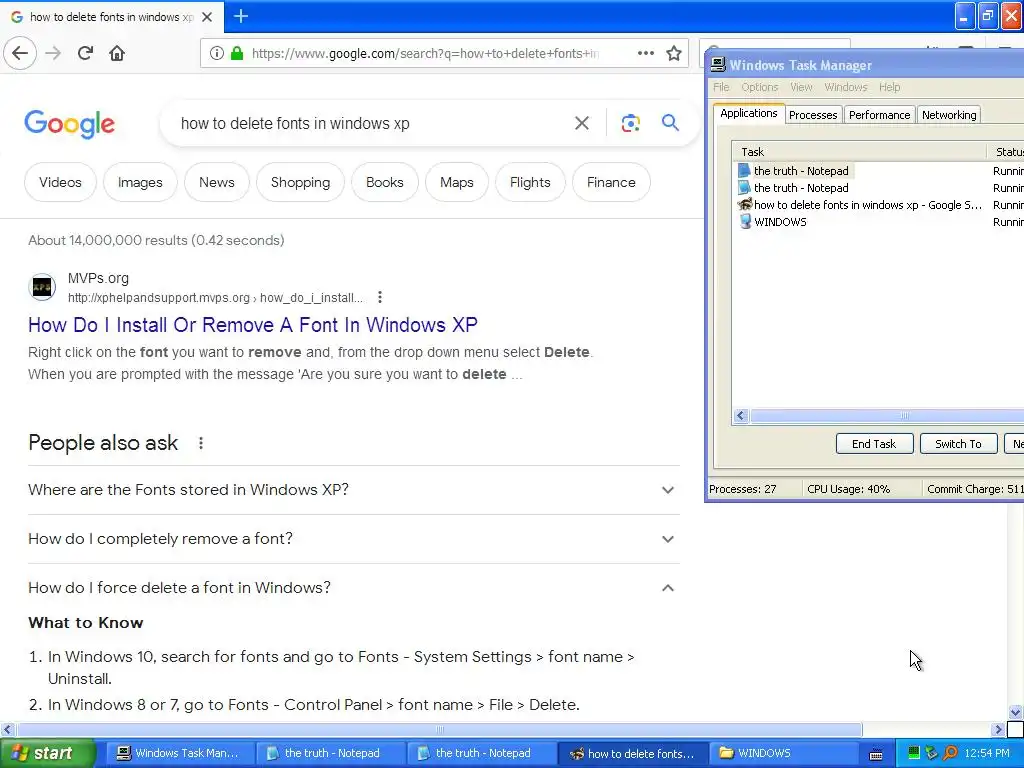Switch to the first 'the truth - Notepad' taskbar button
Image resolution: width=1024 pixels, height=768 pixels.
330,754
